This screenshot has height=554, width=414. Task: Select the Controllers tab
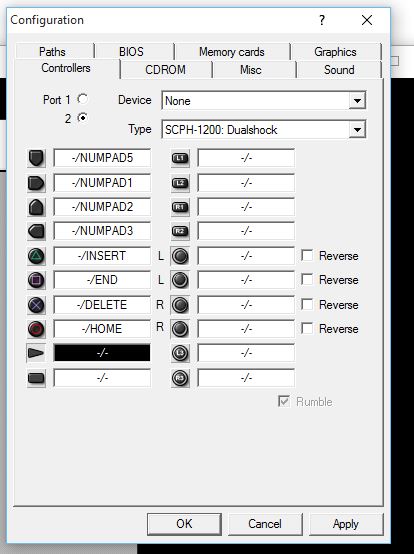click(66, 68)
